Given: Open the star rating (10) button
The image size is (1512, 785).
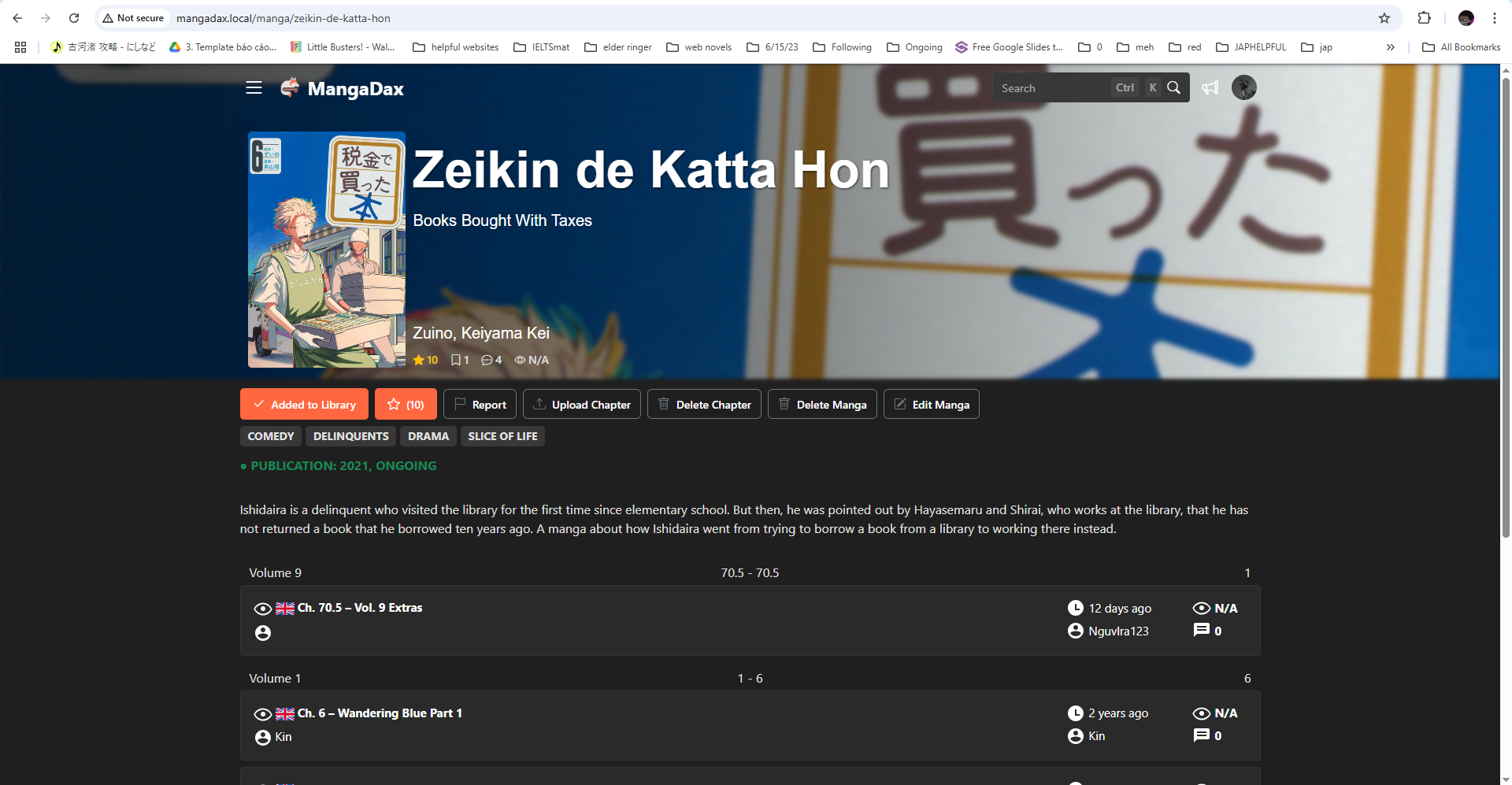Looking at the screenshot, I should tap(406, 405).
